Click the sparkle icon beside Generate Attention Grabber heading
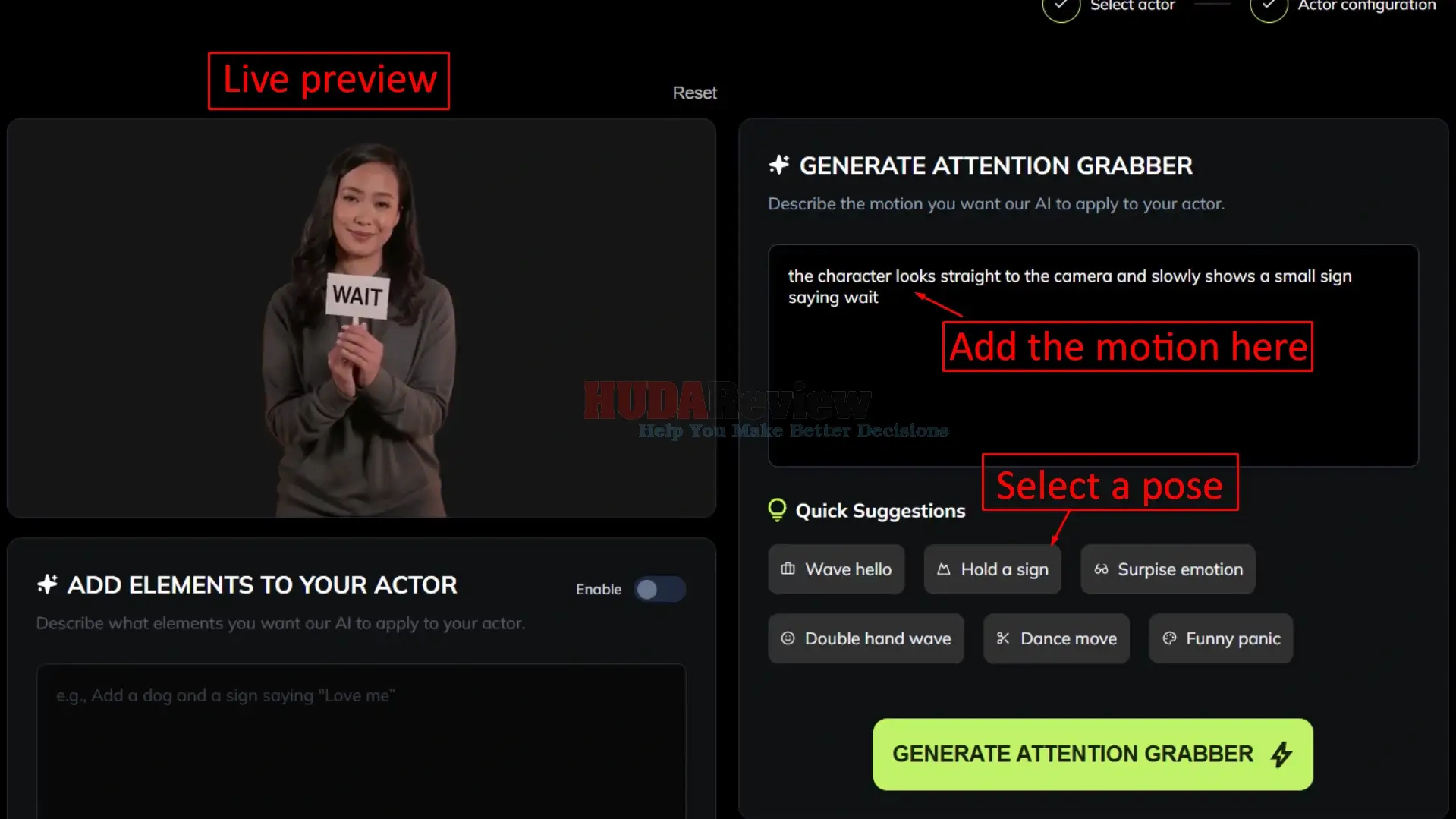The width and height of the screenshot is (1456, 819). [x=779, y=165]
